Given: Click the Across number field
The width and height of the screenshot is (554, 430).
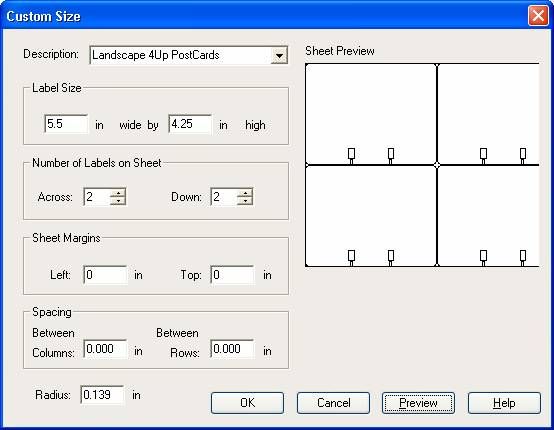Looking at the screenshot, I should click(97, 196).
